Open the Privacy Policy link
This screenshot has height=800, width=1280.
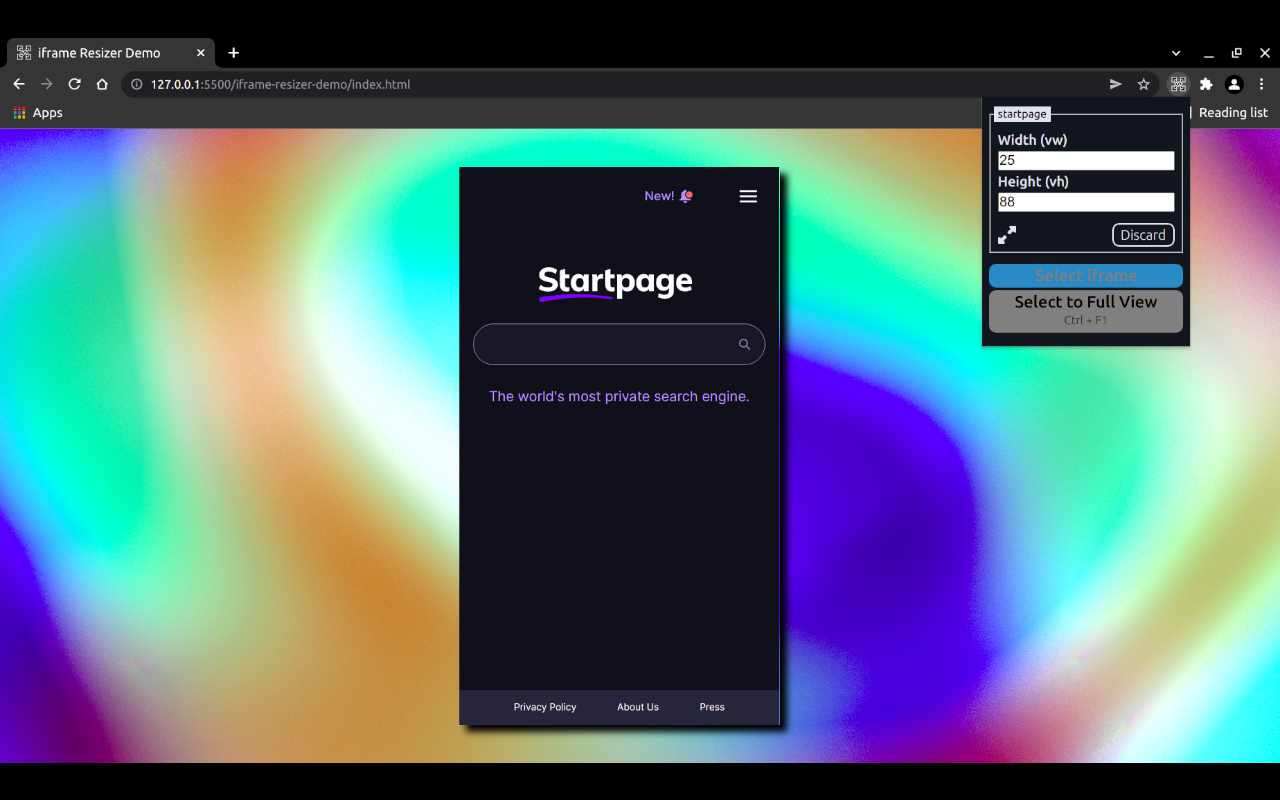545,707
